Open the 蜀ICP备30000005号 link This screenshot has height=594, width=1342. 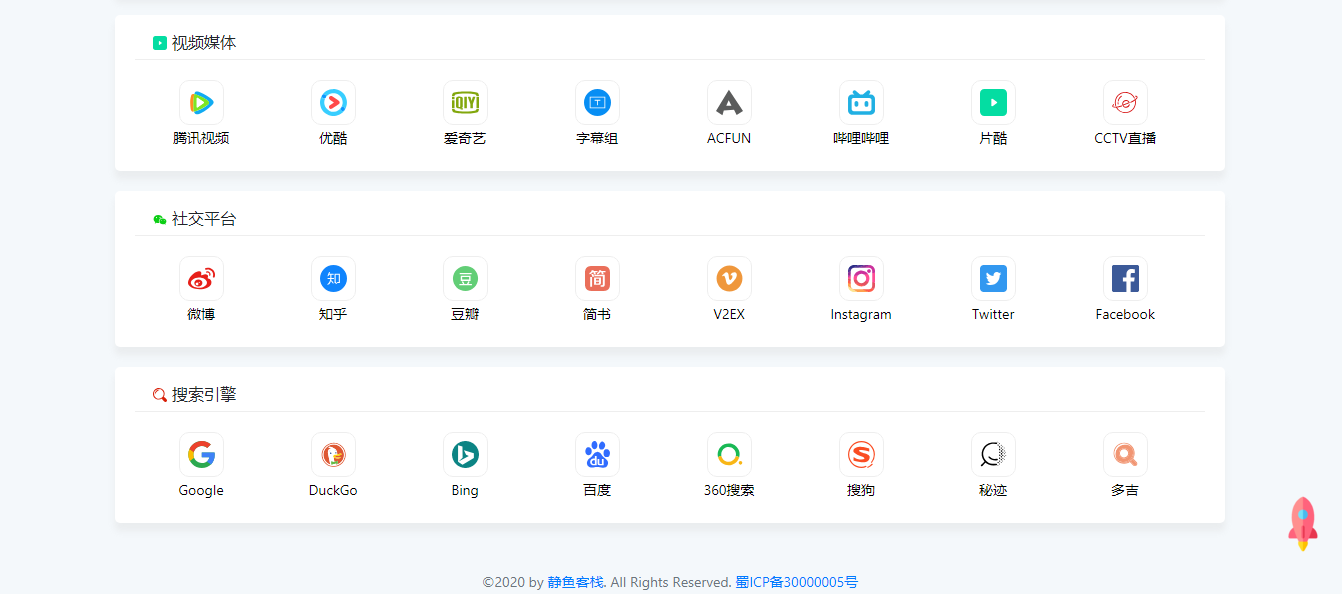point(797,582)
